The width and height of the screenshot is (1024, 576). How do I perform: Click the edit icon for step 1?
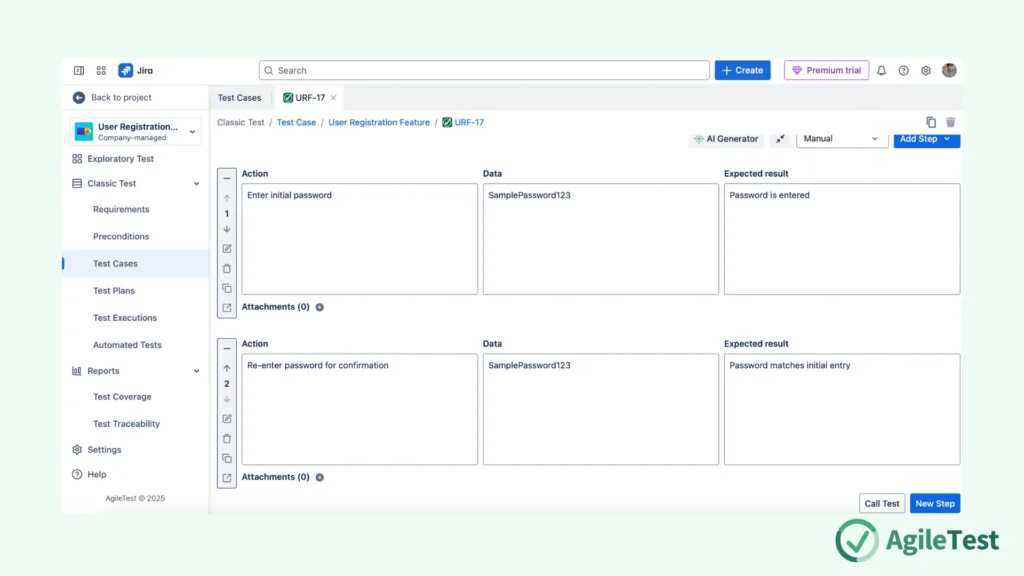[227, 248]
